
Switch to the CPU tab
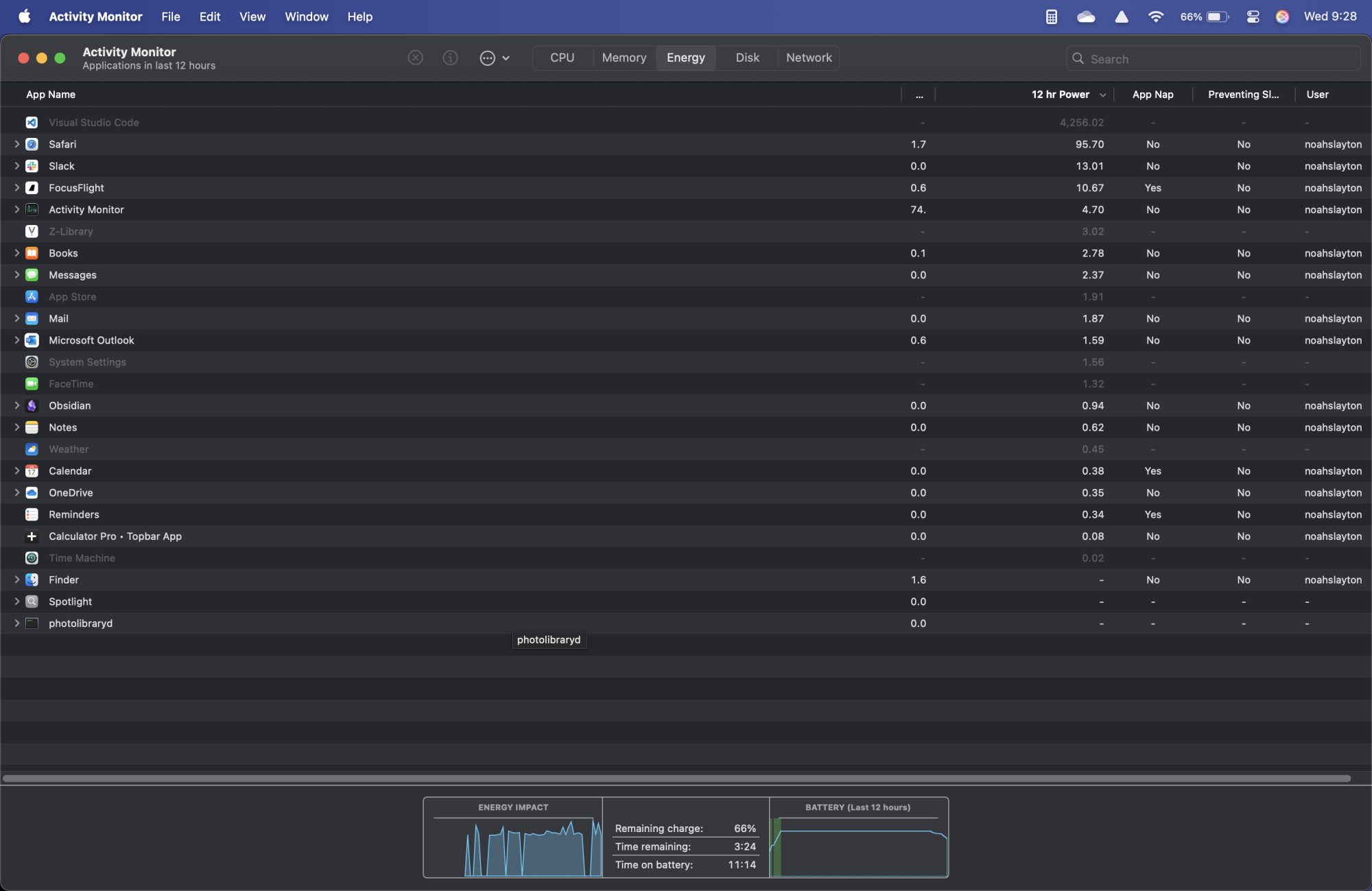click(x=562, y=58)
